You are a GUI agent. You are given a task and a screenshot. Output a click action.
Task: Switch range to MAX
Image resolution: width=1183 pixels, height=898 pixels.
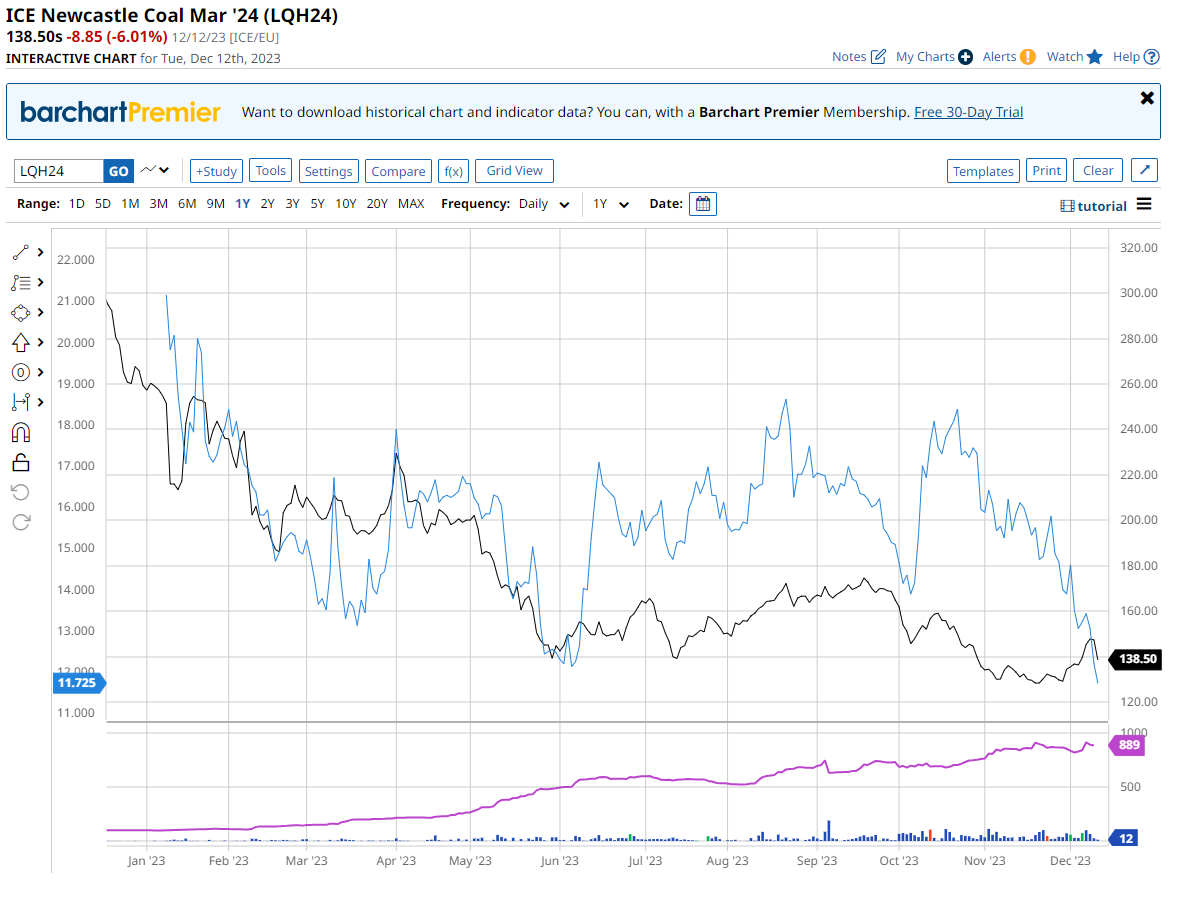click(411, 204)
